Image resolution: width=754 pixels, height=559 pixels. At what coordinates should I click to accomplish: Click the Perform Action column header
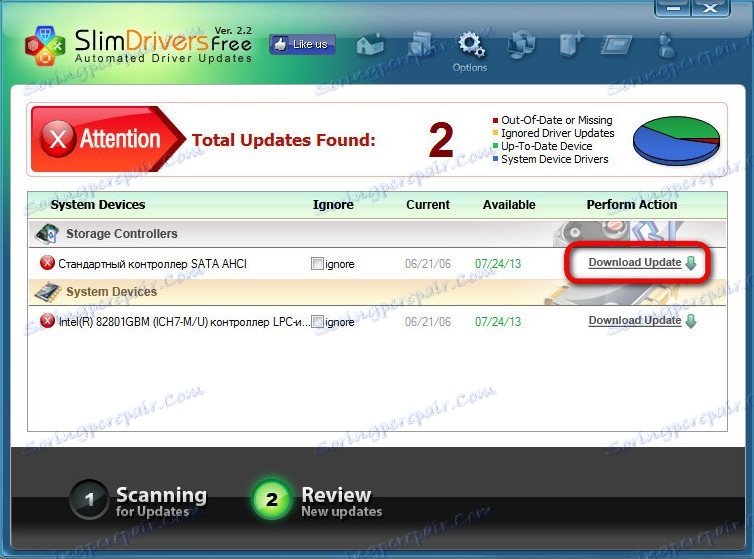pyautogui.click(x=631, y=205)
